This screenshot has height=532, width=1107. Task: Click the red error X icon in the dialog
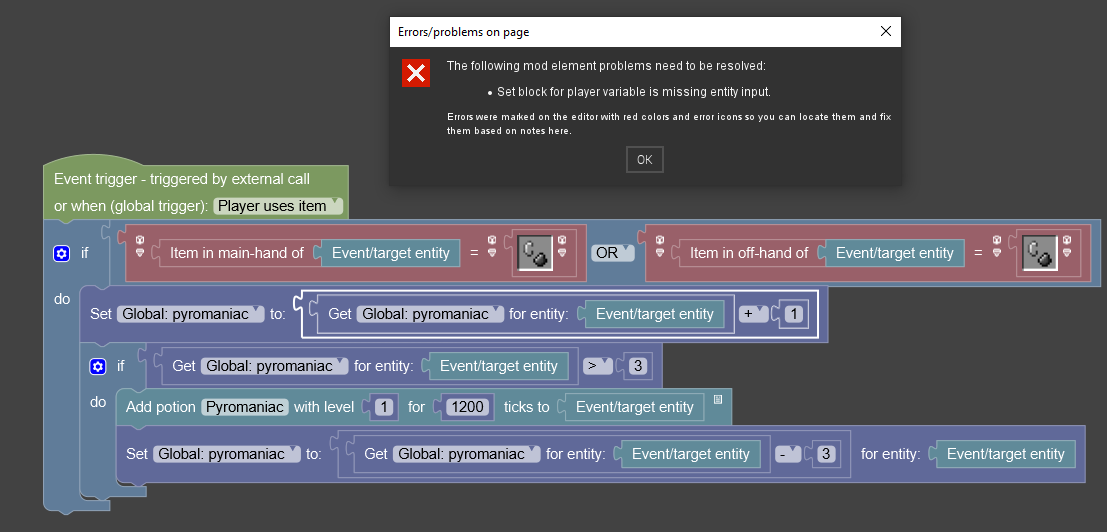pyautogui.click(x=416, y=73)
